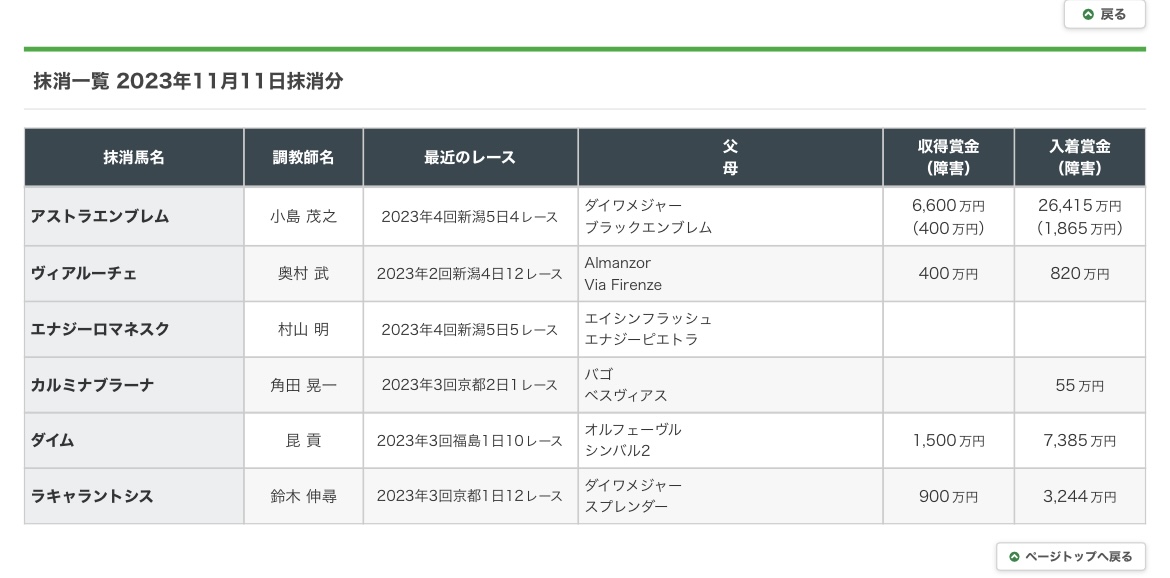
Task: Click sire name Almanzor
Action: coord(617,263)
